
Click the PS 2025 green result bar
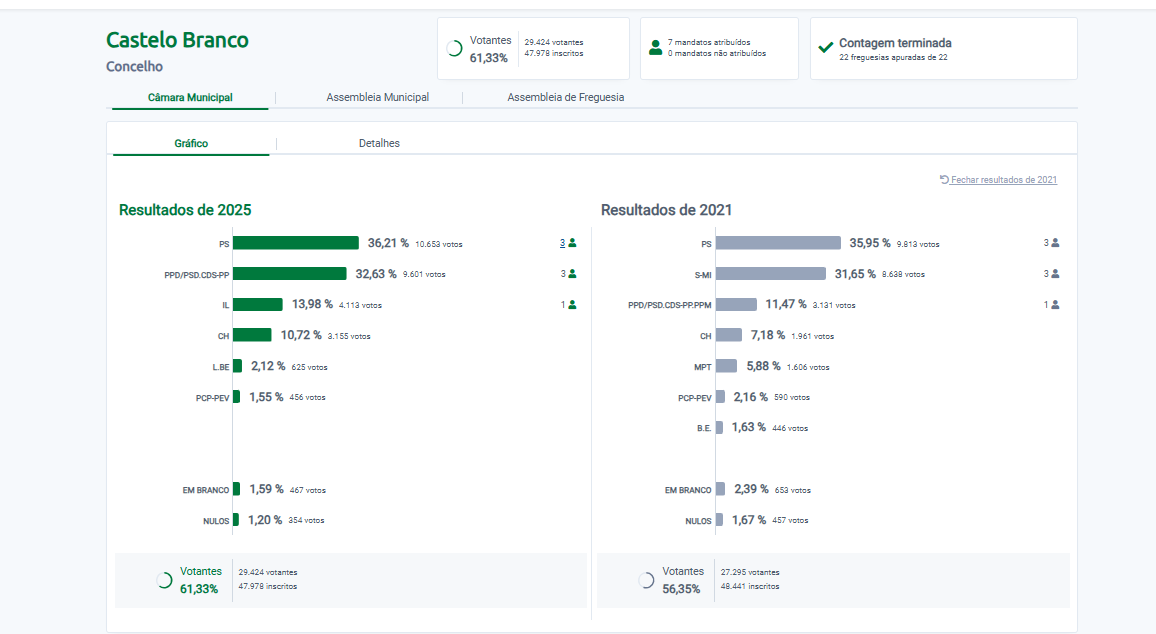295,243
